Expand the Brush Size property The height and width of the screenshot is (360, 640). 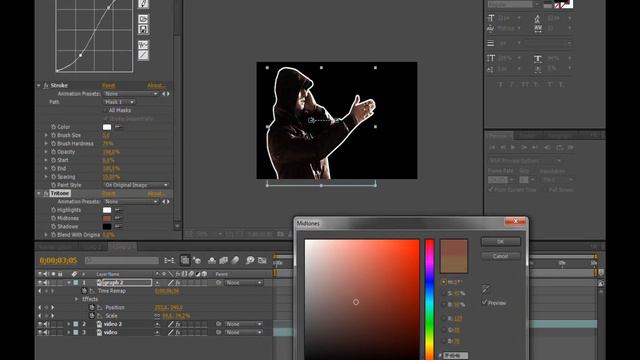tap(46, 135)
